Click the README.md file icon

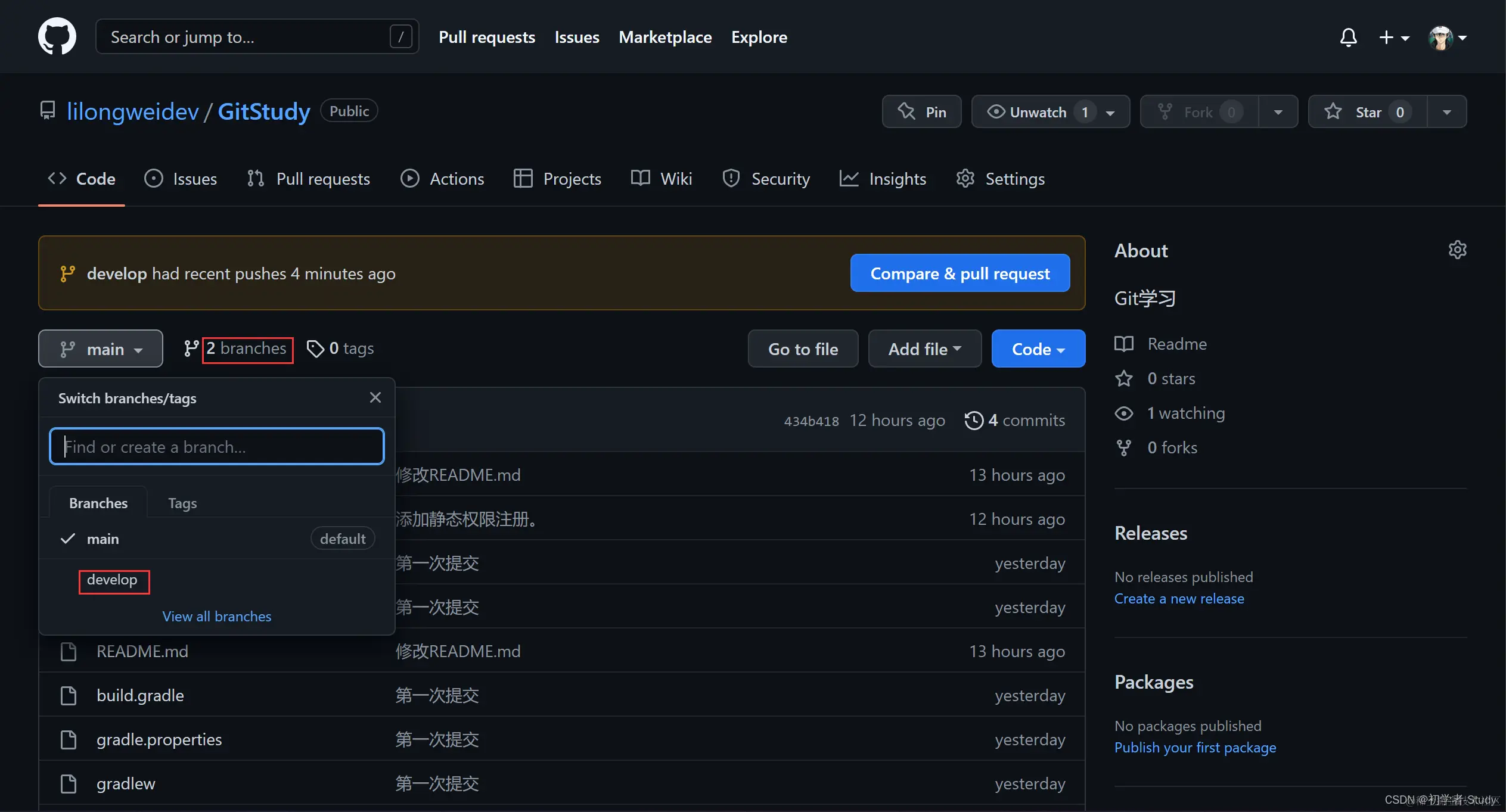tap(69, 651)
